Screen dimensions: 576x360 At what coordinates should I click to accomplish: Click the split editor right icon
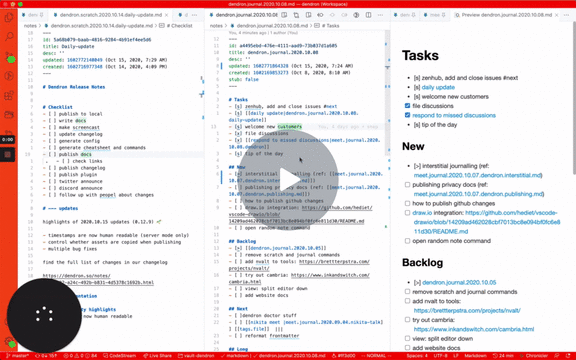368,15
